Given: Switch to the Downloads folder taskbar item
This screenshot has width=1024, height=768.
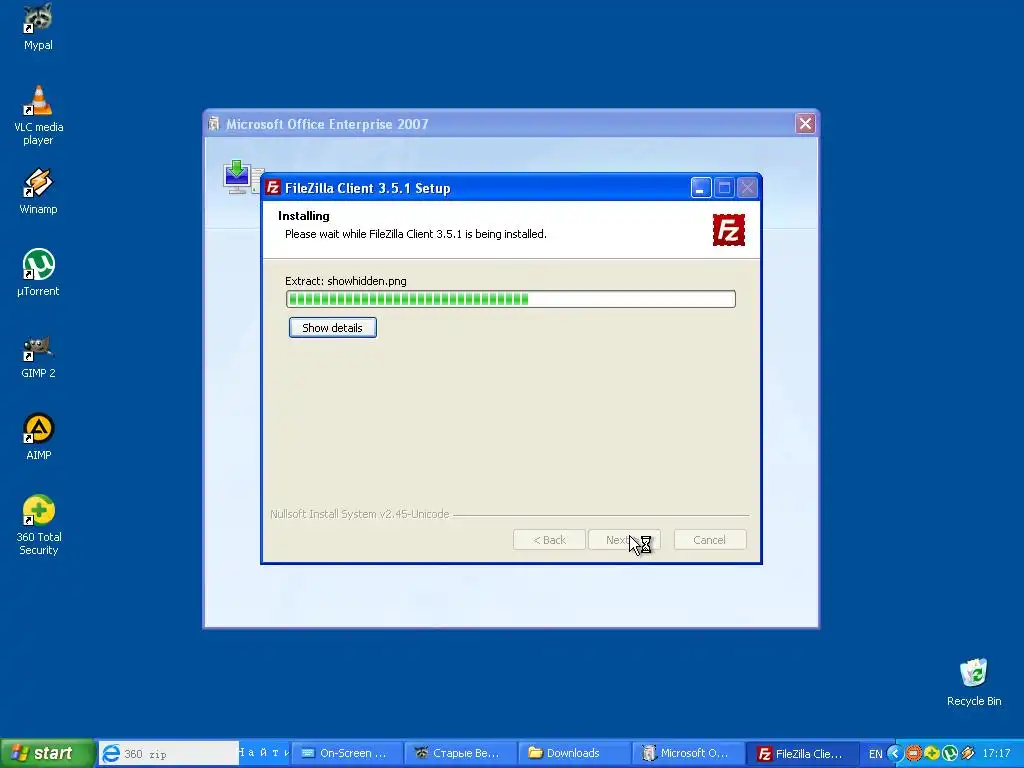Looking at the screenshot, I should (573, 754).
